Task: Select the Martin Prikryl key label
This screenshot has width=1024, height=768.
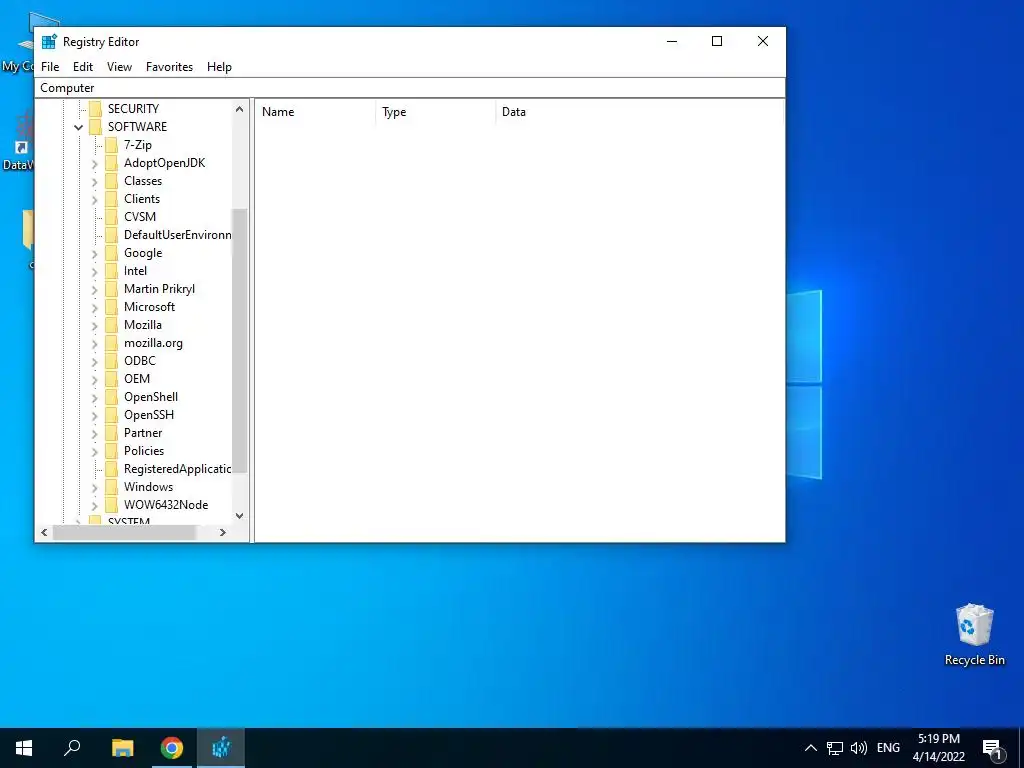Action: click(159, 289)
